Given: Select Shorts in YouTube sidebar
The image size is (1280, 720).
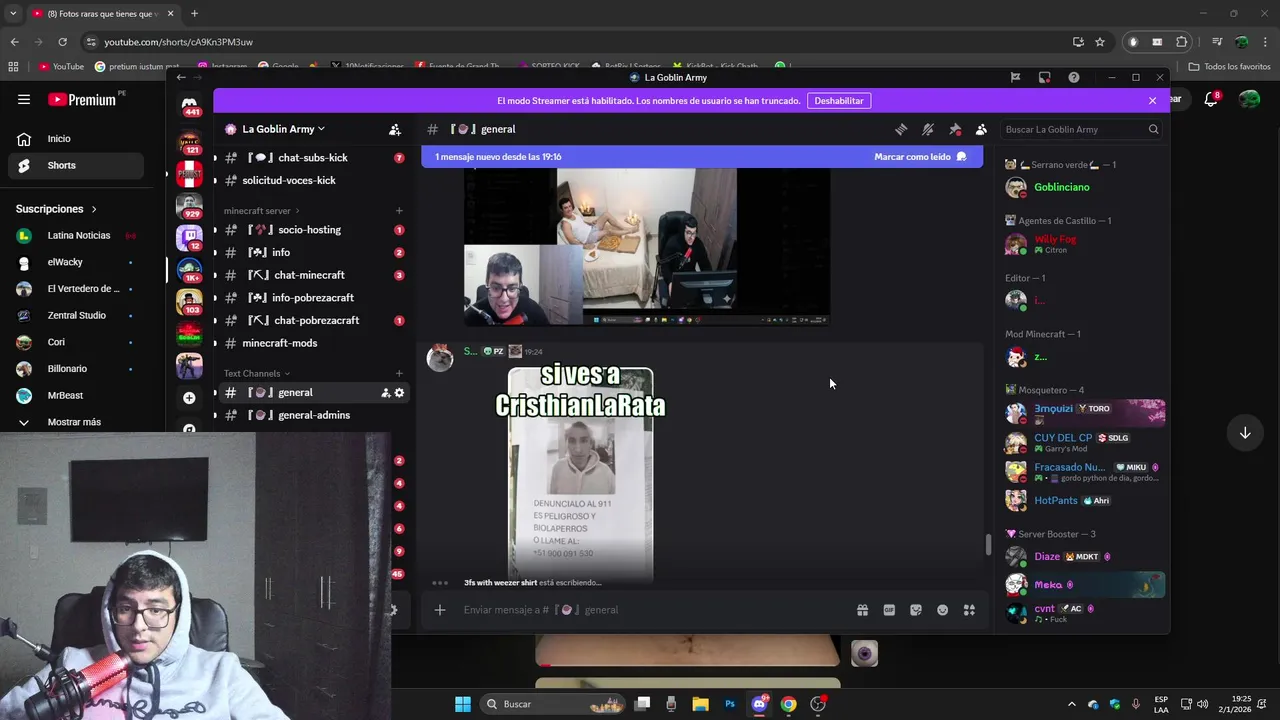Looking at the screenshot, I should [76, 166].
